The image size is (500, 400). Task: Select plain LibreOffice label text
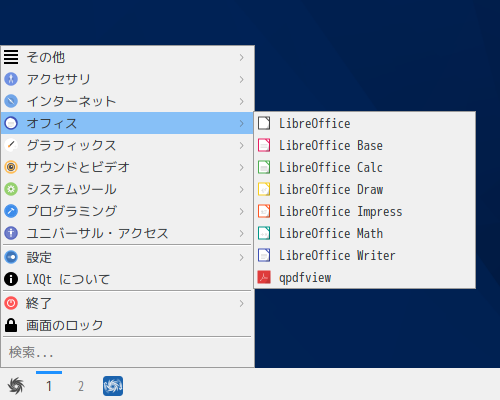point(315,123)
